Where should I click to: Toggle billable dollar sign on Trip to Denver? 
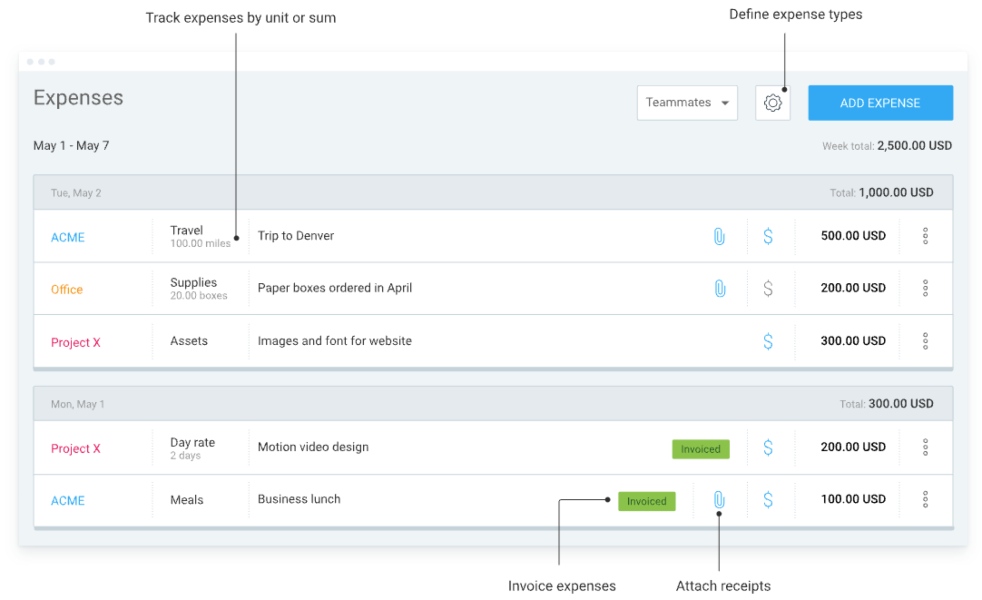(x=768, y=236)
